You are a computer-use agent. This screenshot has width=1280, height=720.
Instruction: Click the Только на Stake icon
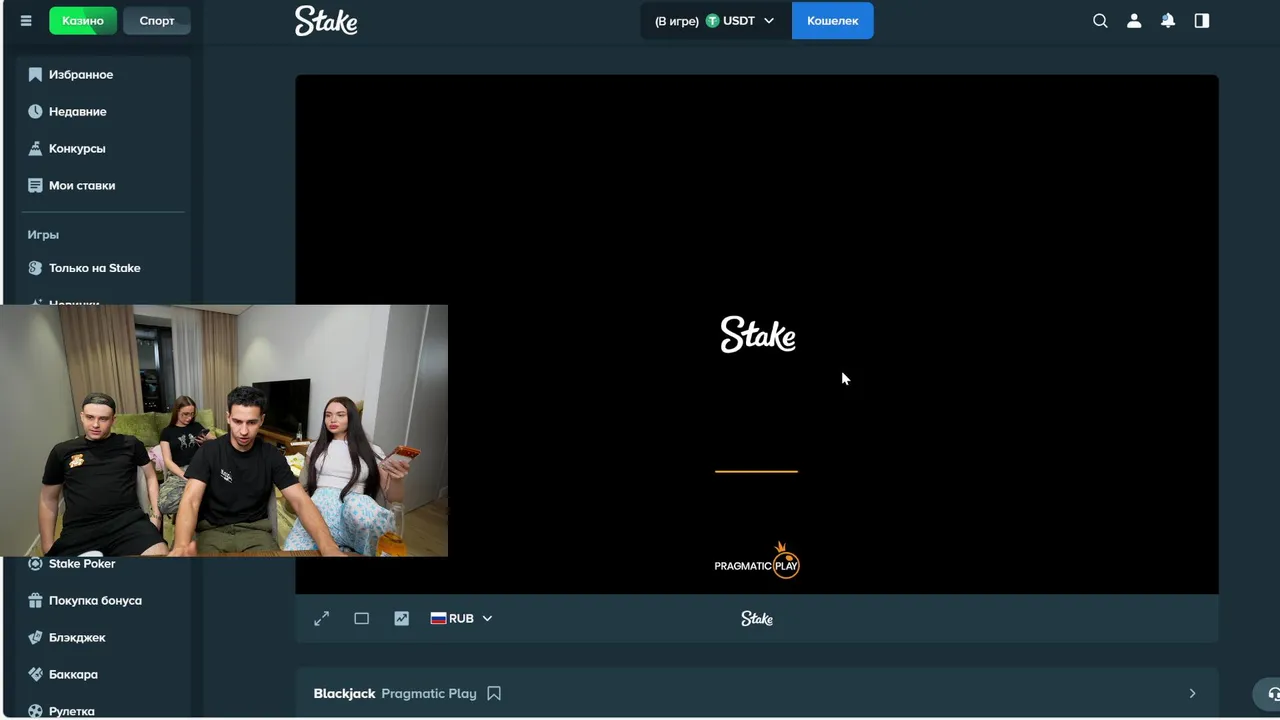[35, 268]
